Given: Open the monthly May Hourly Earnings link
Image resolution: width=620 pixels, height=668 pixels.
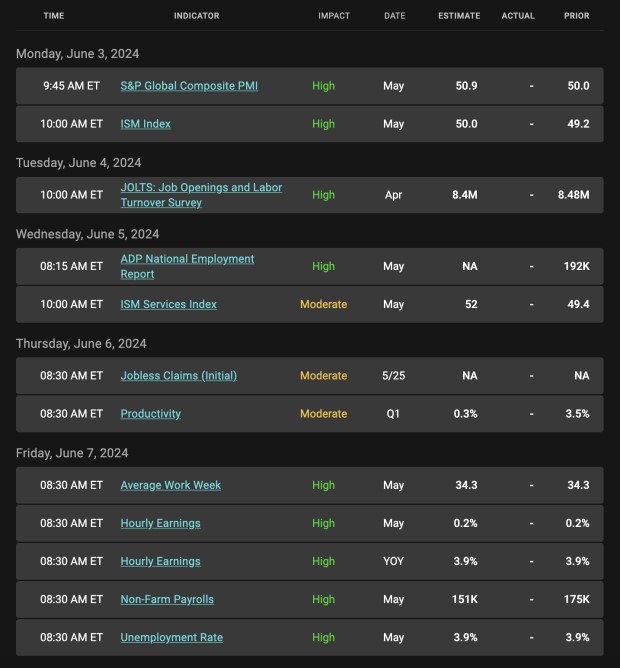Looking at the screenshot, I should pyautogui.click(x=160, y=523).
